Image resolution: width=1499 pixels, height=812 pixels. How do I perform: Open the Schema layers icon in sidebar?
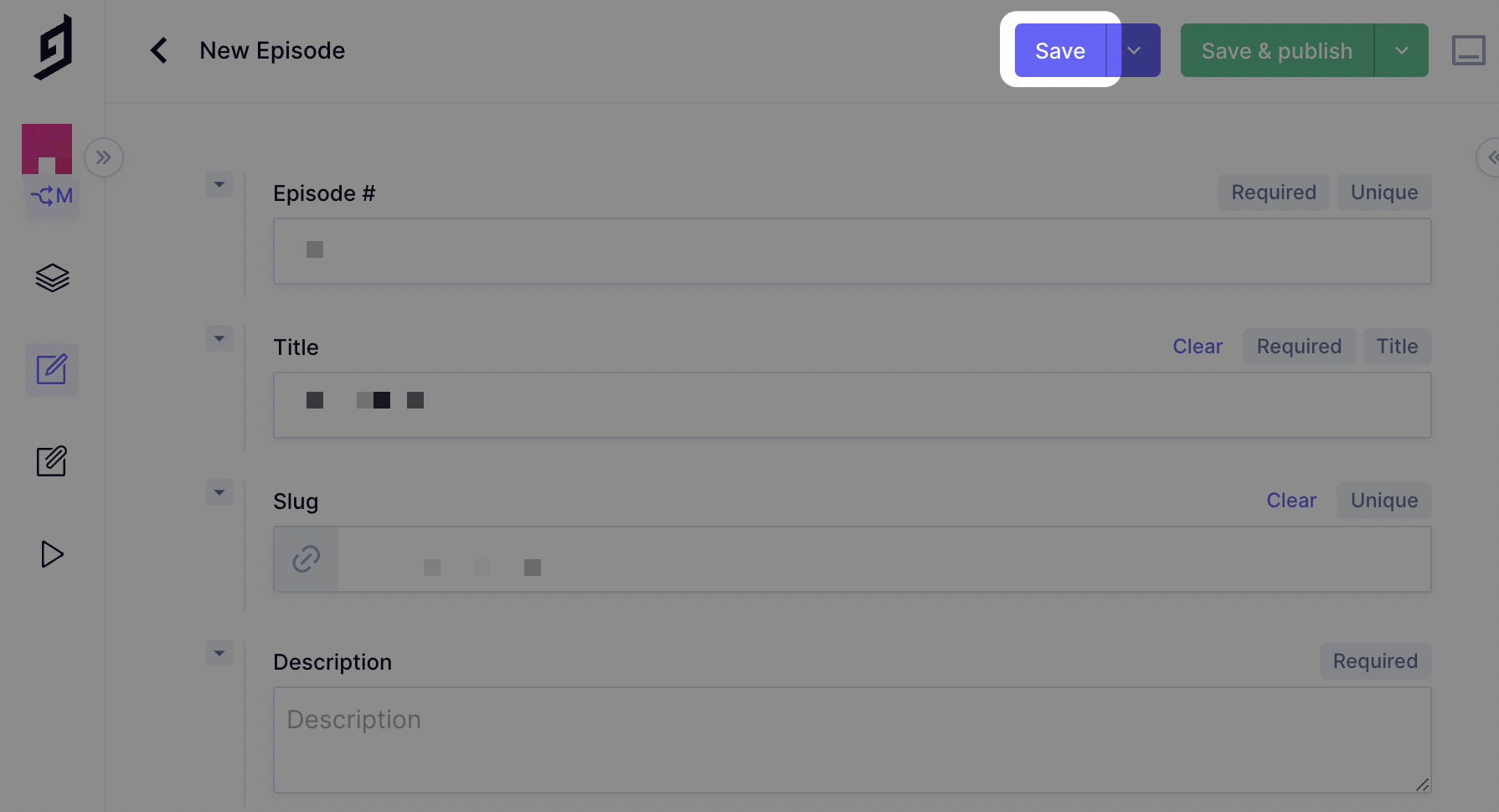coord(52,278)
